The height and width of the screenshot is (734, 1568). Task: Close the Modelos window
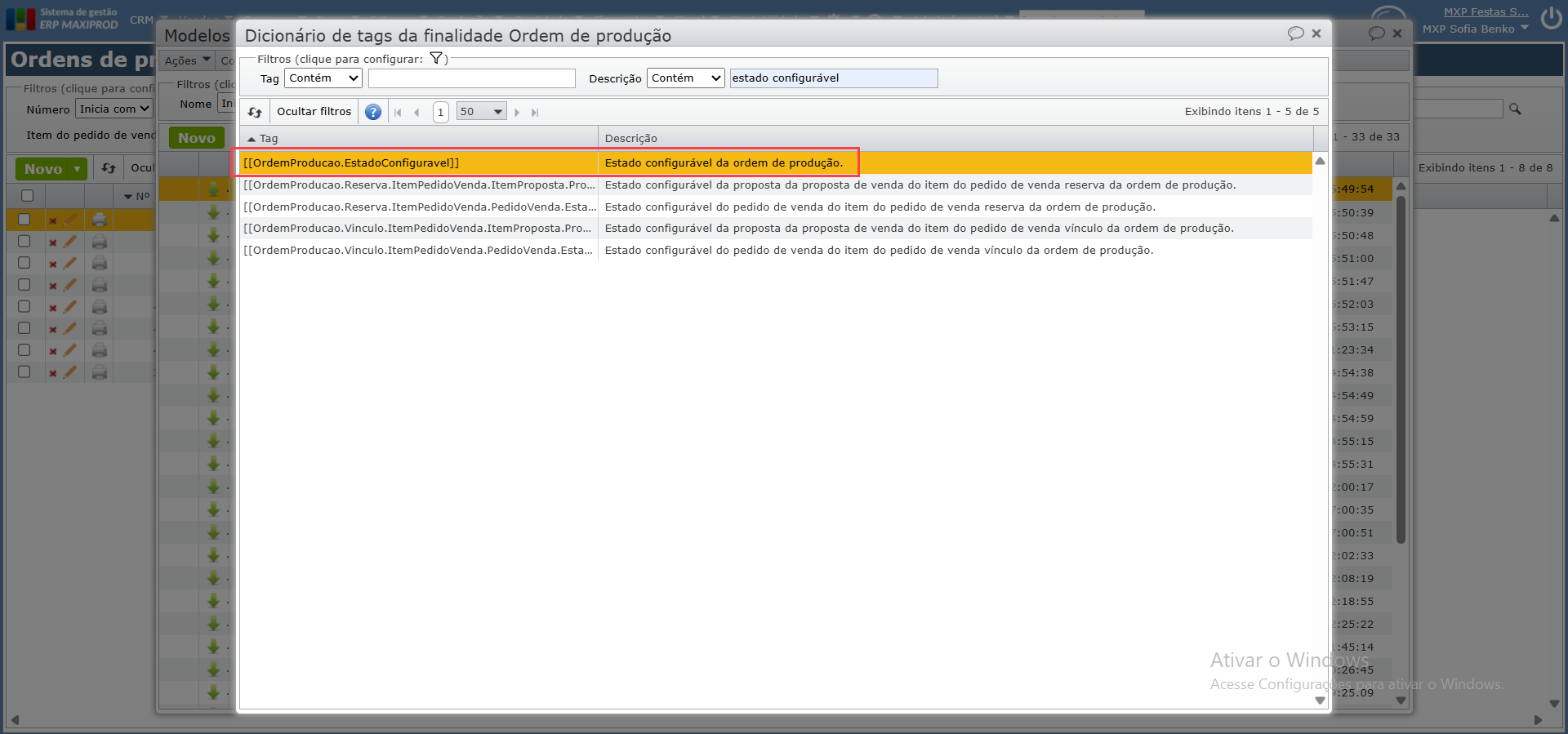point(1397,33)
